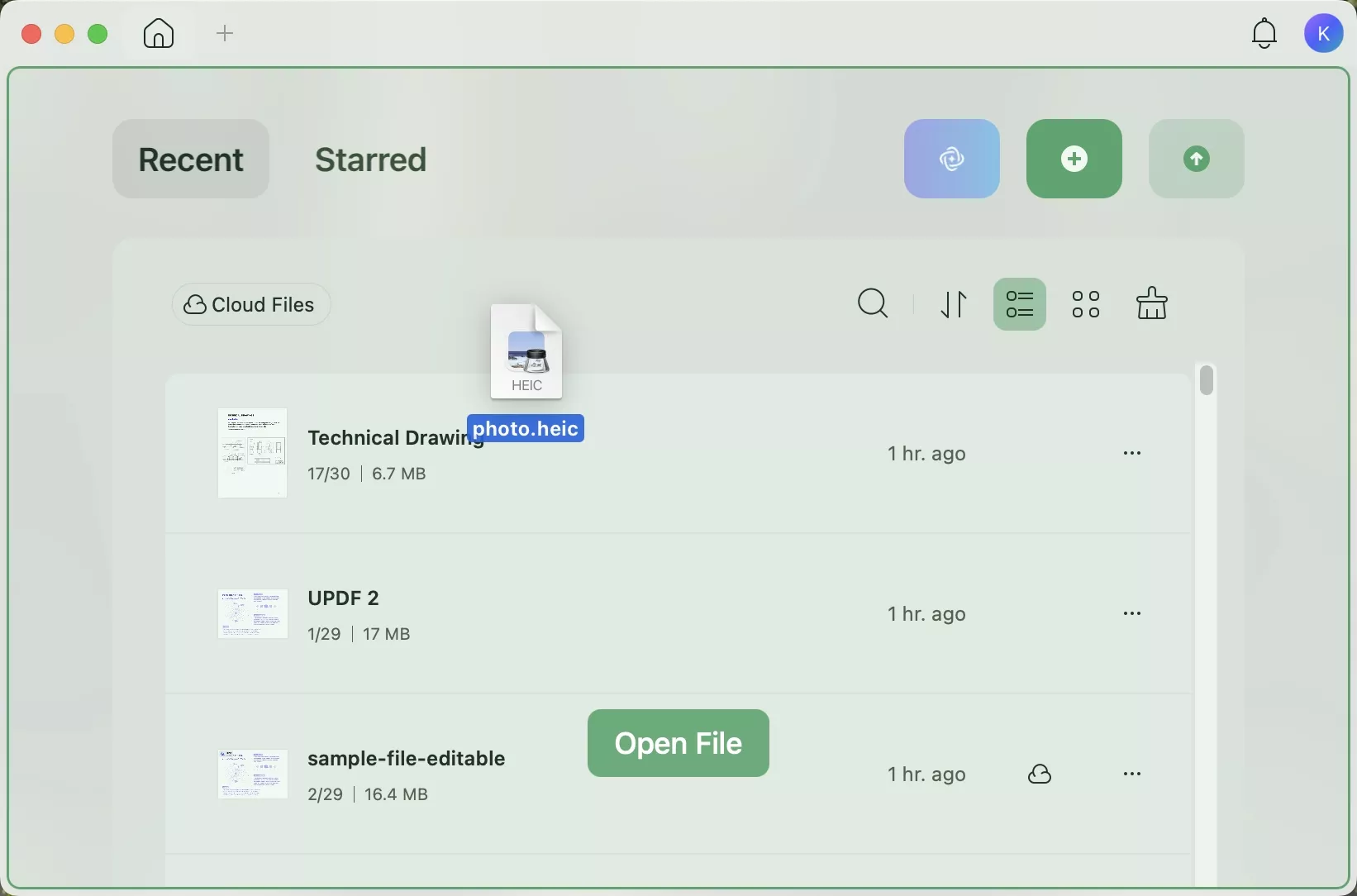Click the sample-file-editable file name

coord(406,759)
